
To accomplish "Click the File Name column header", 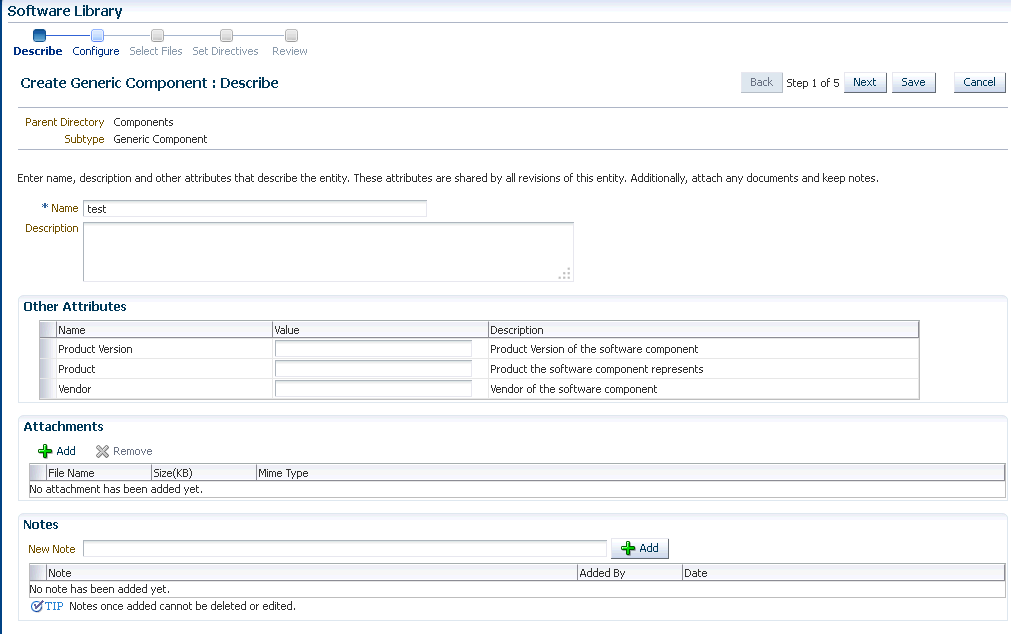I will coord(99,473).
